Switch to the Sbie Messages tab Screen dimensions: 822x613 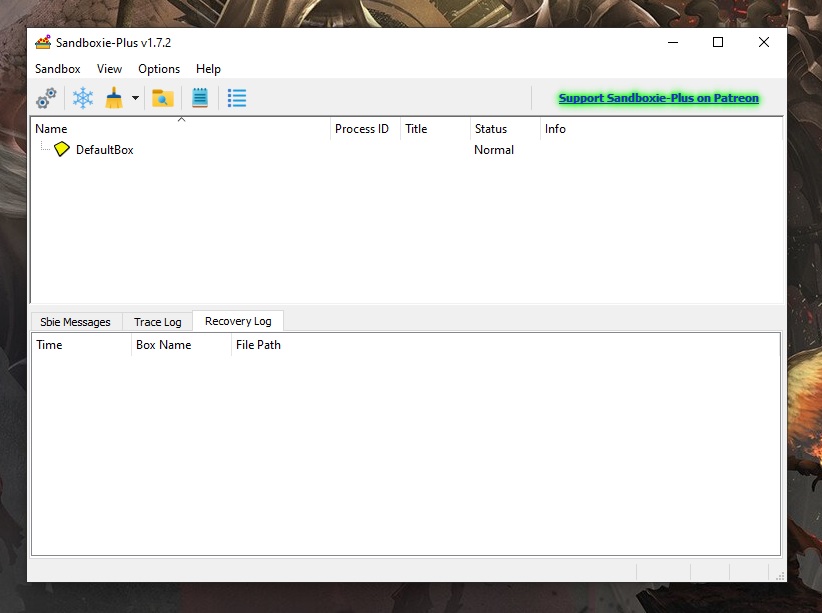click(x=75, y=322)
